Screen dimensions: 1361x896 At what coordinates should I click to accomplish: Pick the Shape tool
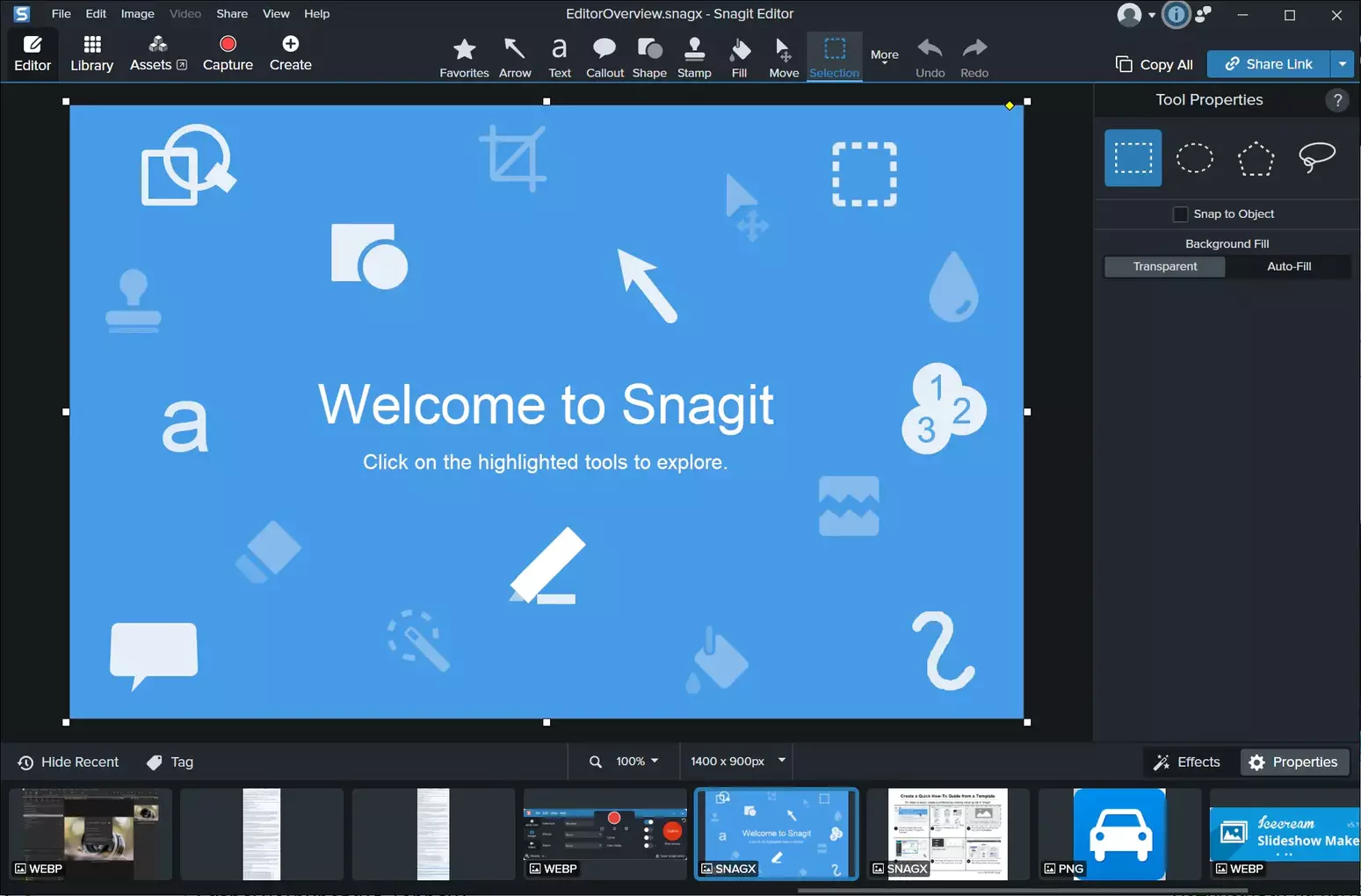click(649, 58)
